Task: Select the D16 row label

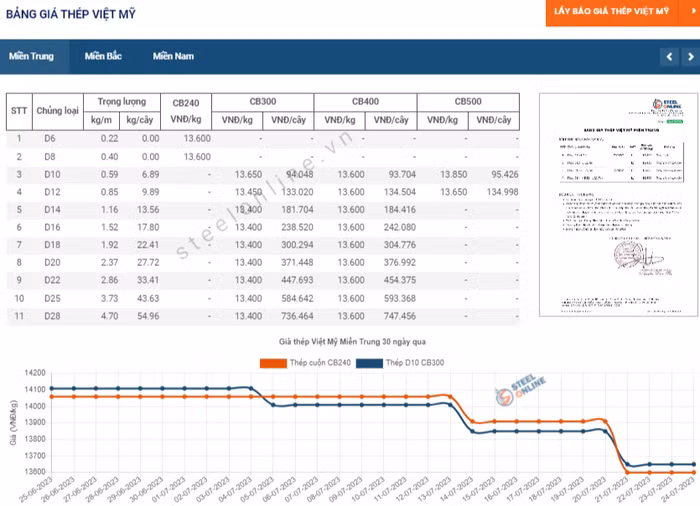Action: click(x=52, y=227)
